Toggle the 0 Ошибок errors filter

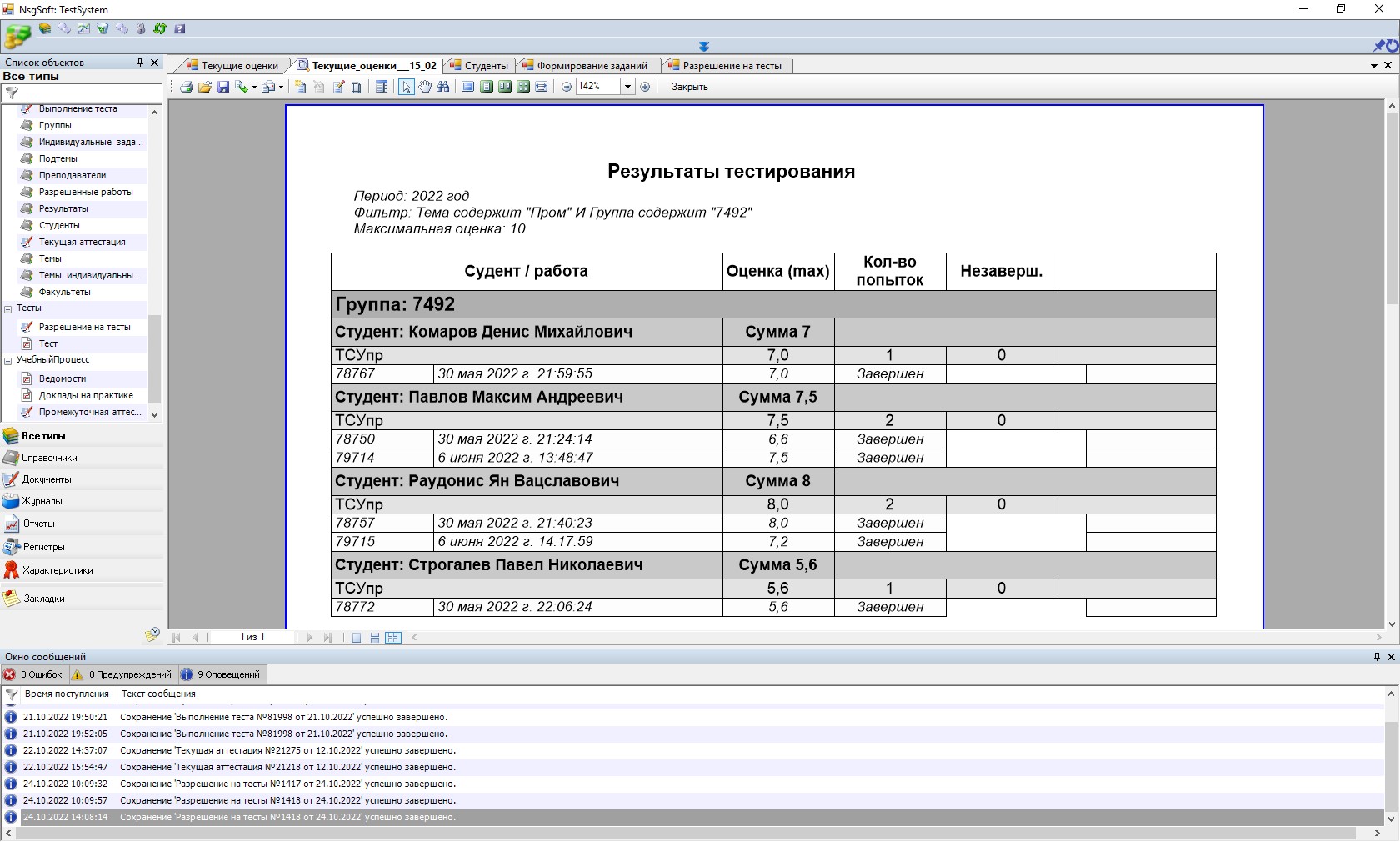pyautogui.click(x=33, y=674)
